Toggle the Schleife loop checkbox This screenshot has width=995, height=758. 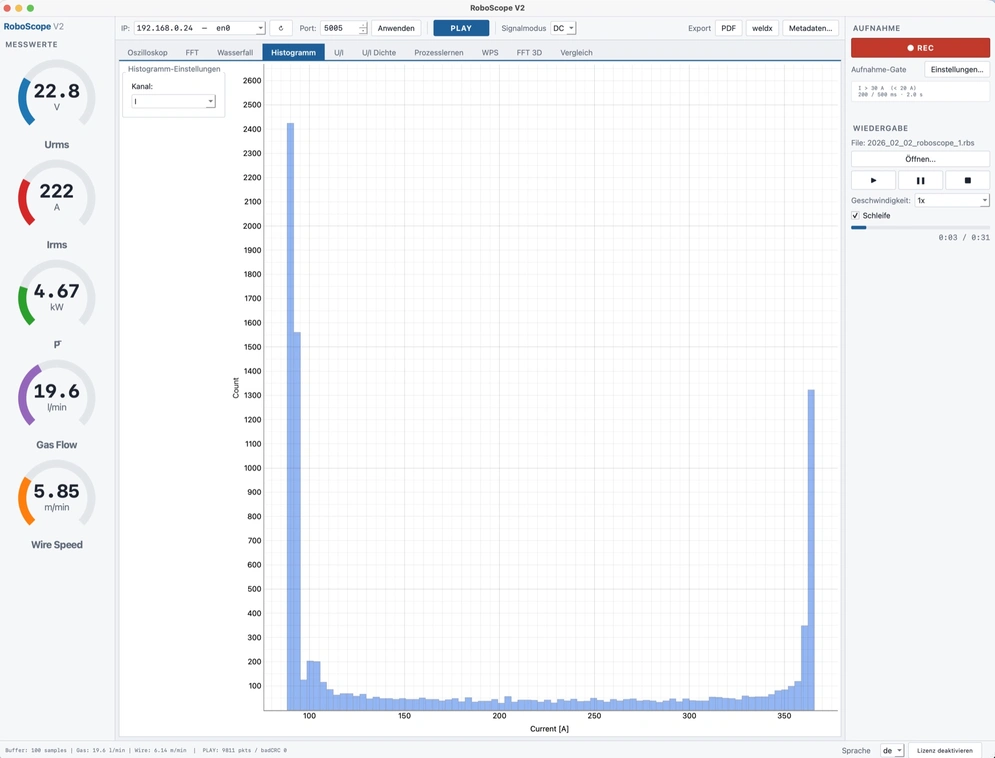(855, 216)
